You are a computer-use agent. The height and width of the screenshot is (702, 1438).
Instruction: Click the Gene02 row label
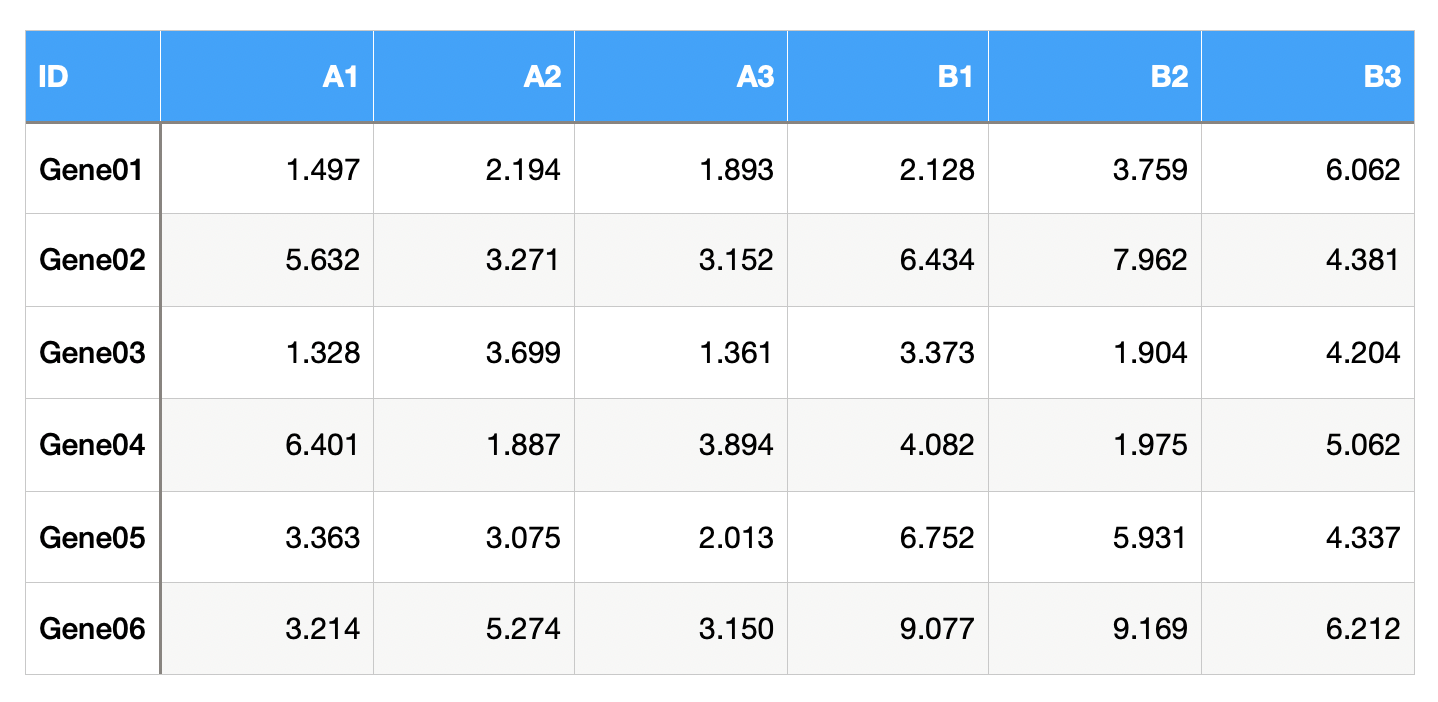(92, 261)
